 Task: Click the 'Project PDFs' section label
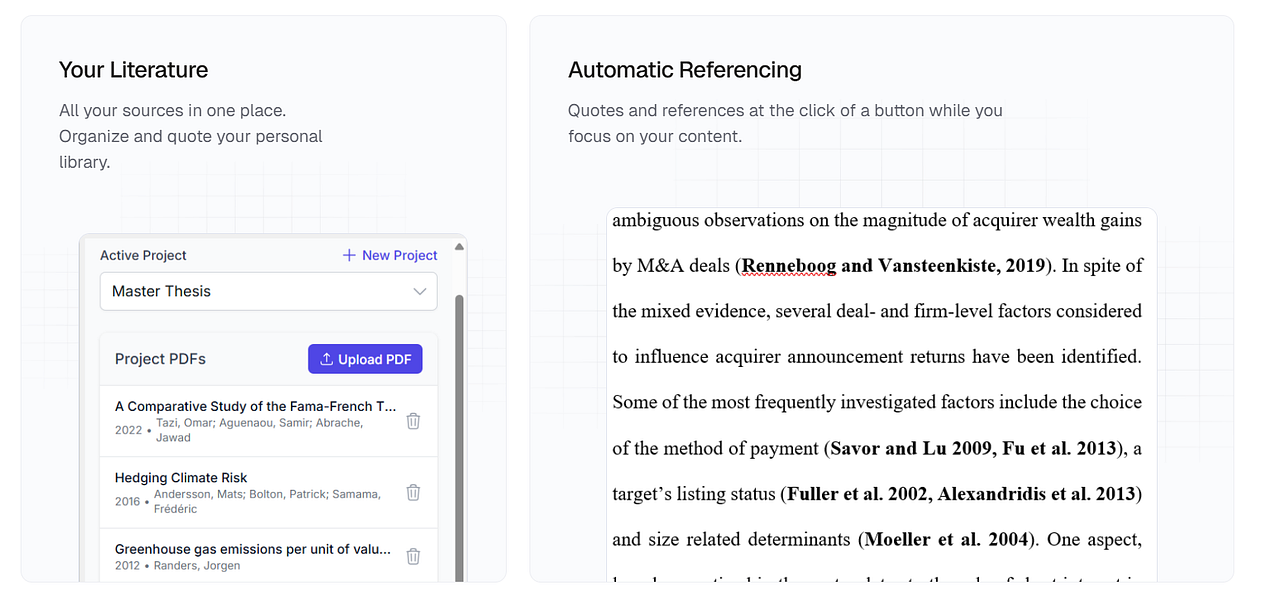[160, 359]
